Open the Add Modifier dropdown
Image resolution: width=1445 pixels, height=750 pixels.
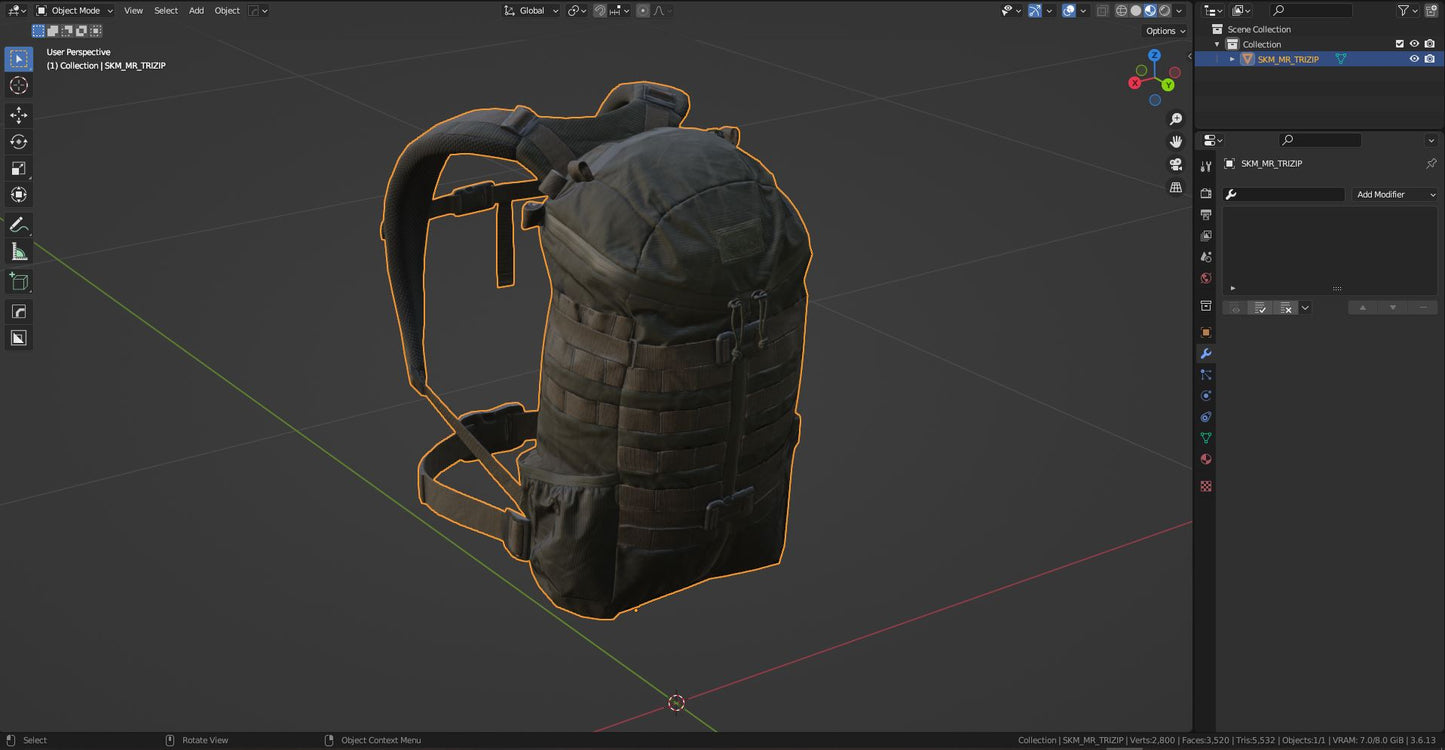point(1394,194)
